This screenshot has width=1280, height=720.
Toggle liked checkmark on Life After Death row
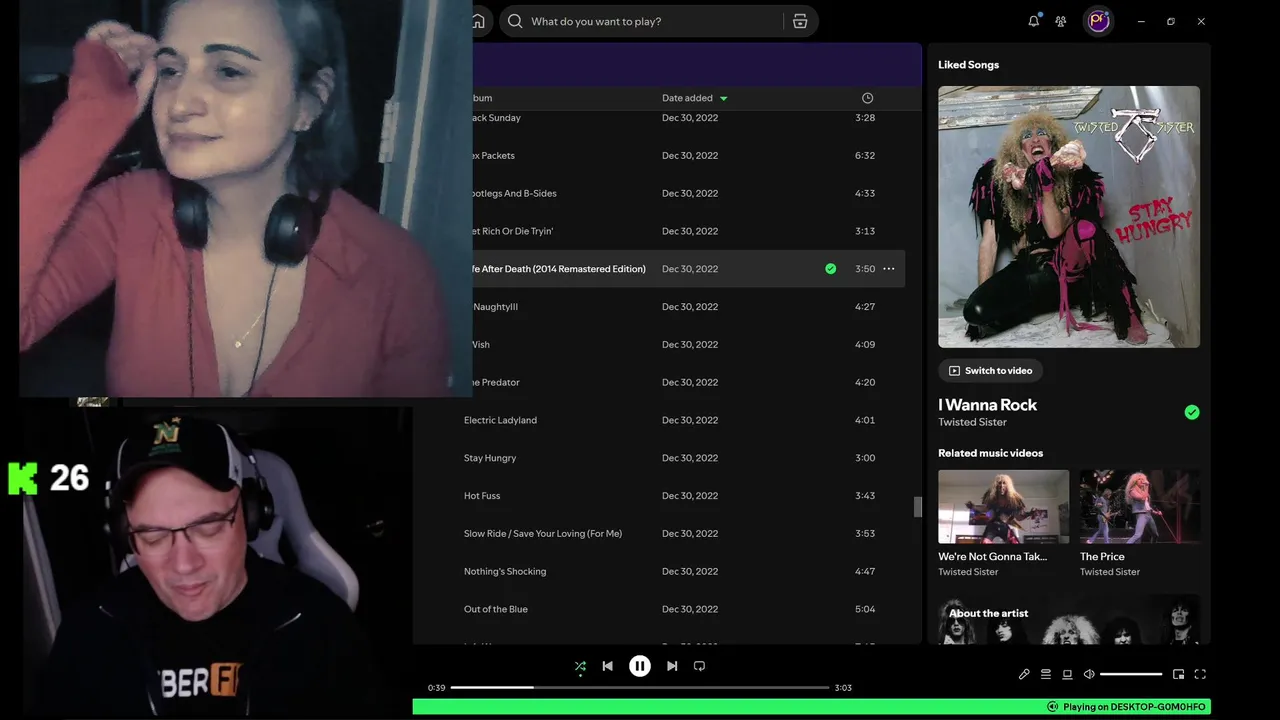[830, 269]
